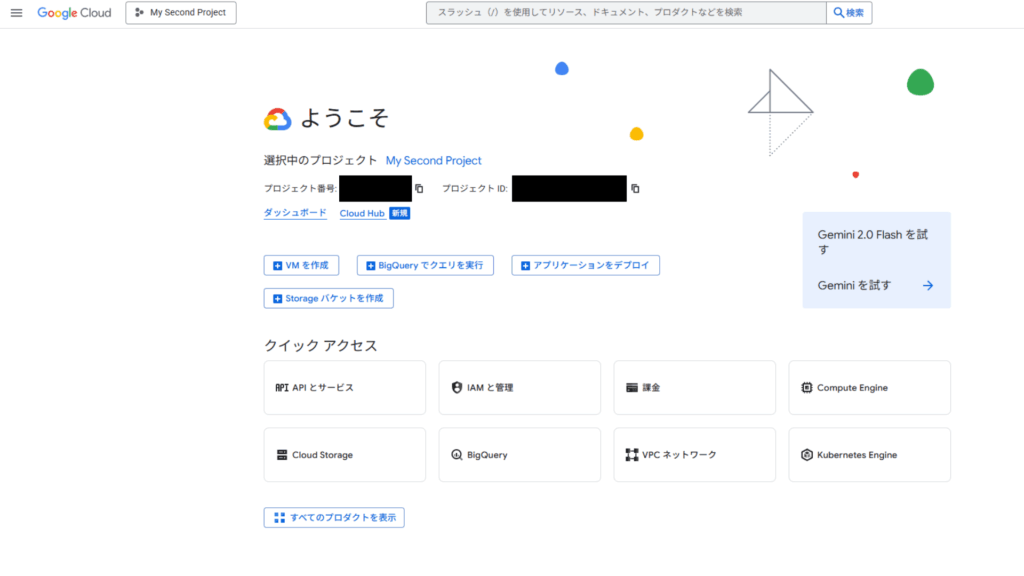Open the My Second Project picker
The width and height of the screenshot is (1024, 576).
pyautogui.click(x=181, y=12)
